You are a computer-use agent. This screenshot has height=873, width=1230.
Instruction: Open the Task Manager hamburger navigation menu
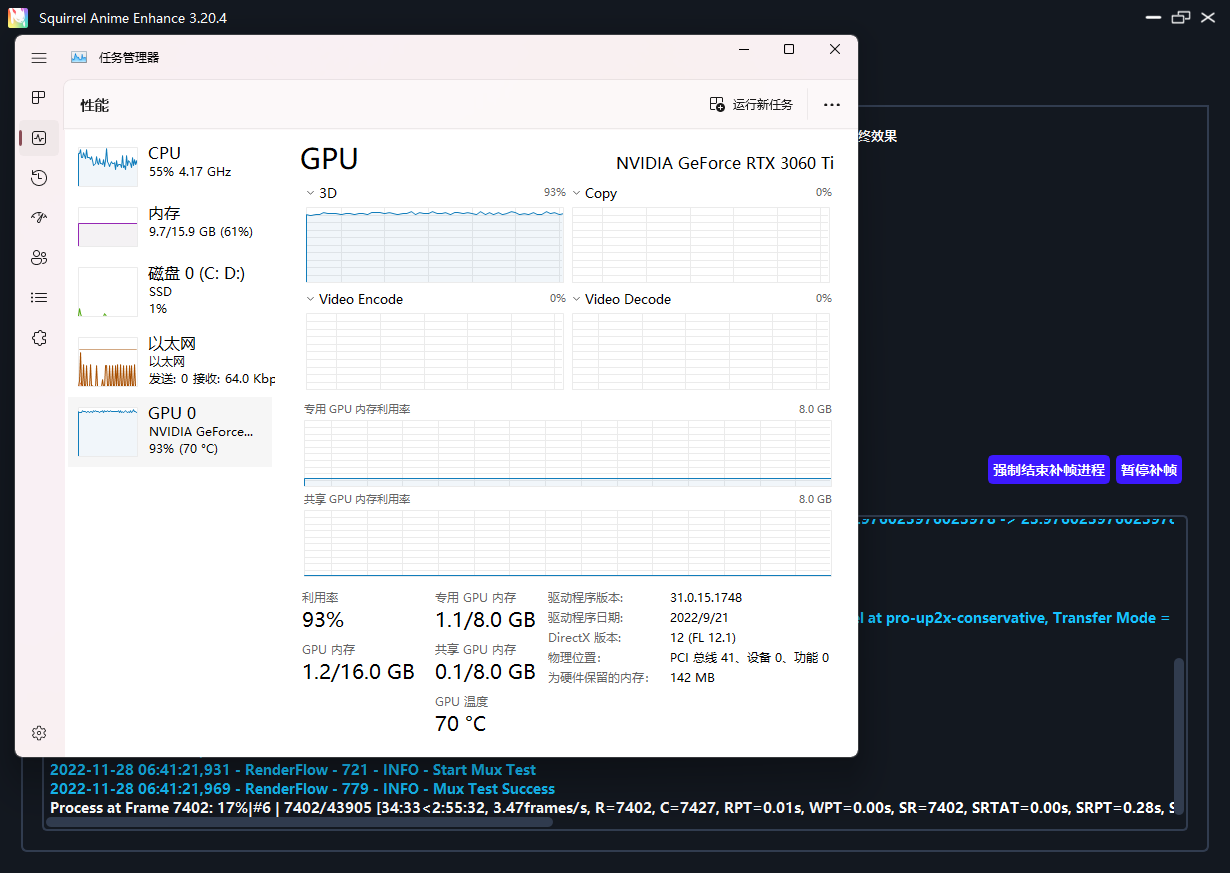coord(39,58)
